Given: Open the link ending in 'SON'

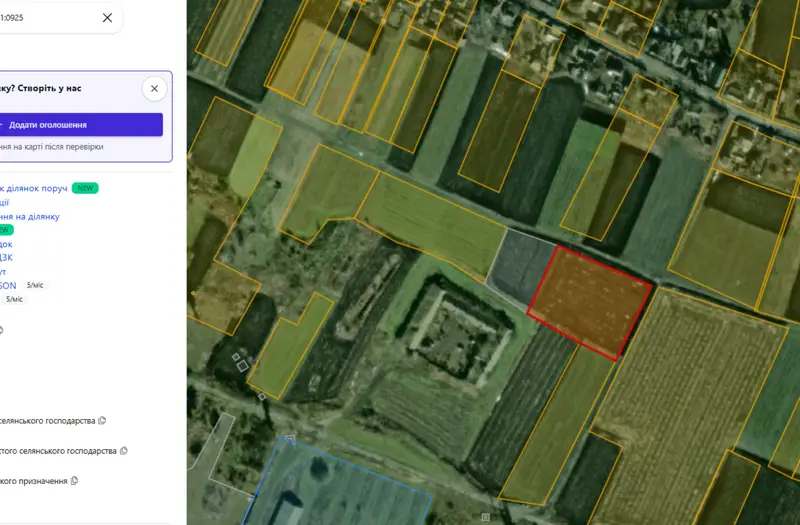Looking at the screenshot, I should (8, 286).
